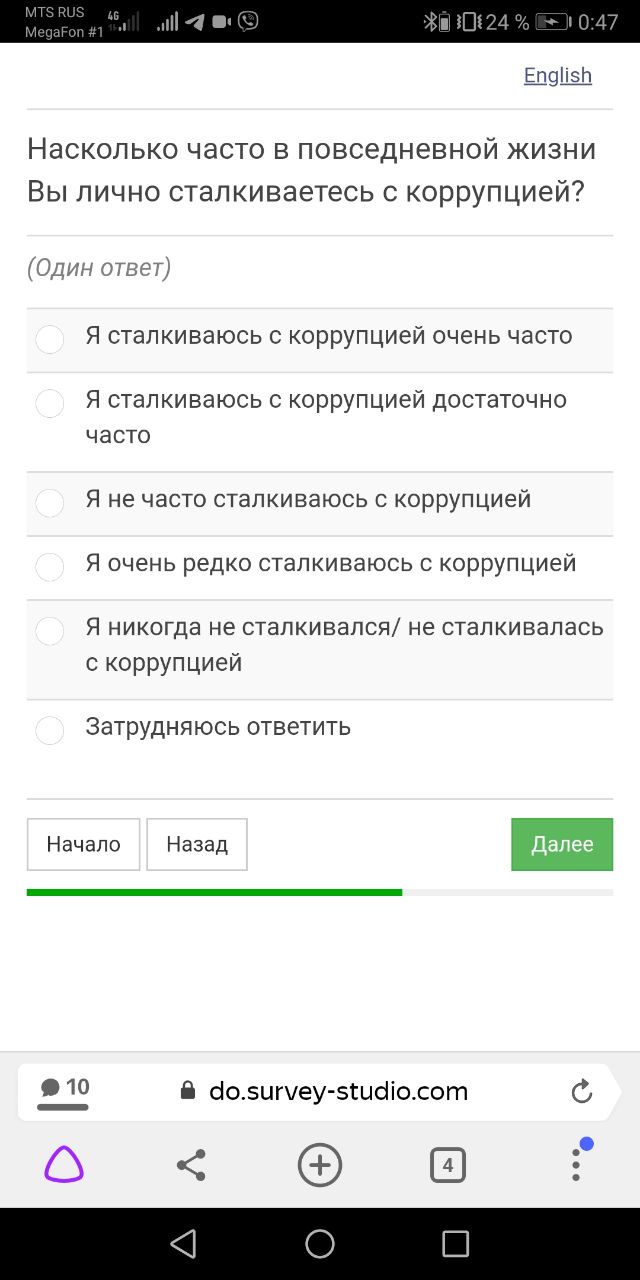Select 'Я очень редко сталкиваюсь с коррупцией'

tap(50, 567)
